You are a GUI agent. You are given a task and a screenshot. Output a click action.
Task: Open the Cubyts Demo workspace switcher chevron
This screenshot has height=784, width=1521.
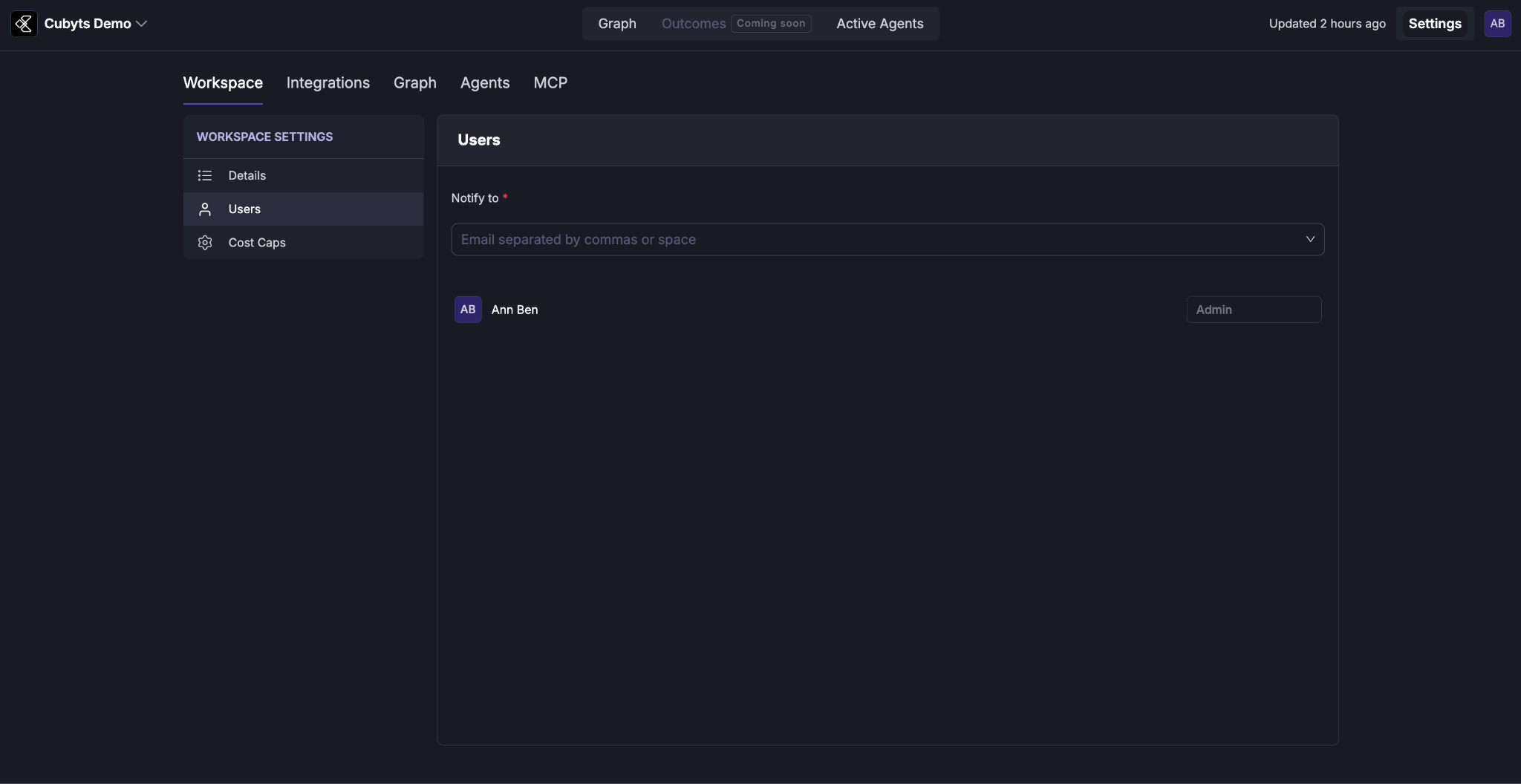pyautogui.click(x=142, y=24)
